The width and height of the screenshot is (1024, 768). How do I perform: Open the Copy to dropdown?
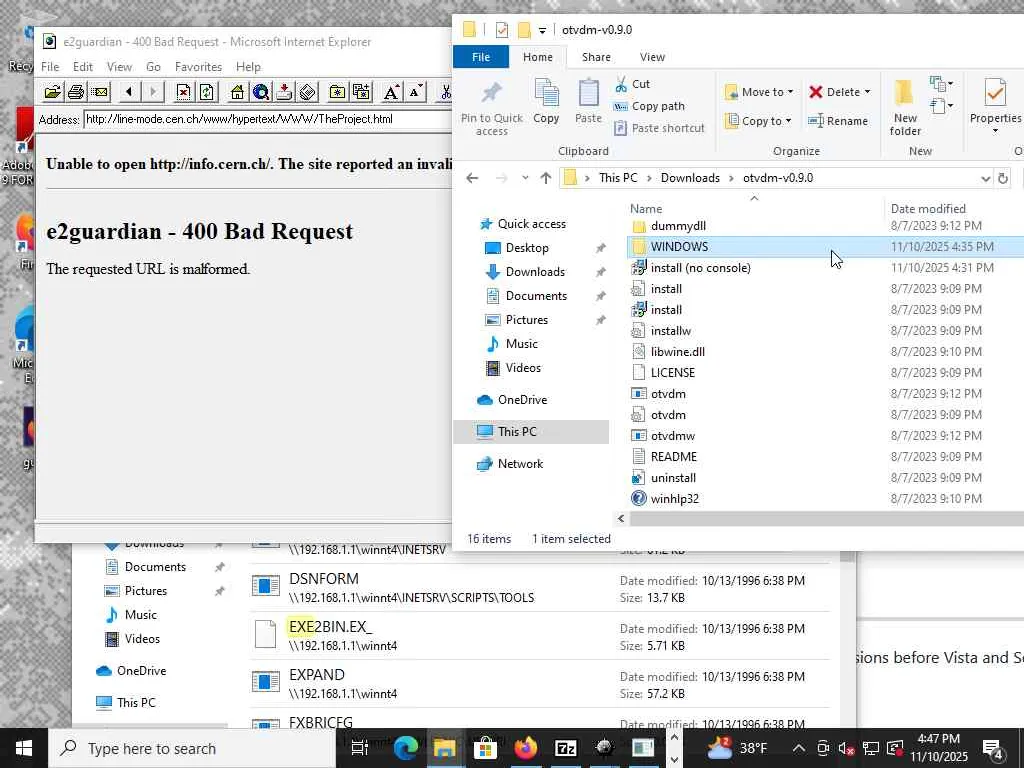(760, 121)
